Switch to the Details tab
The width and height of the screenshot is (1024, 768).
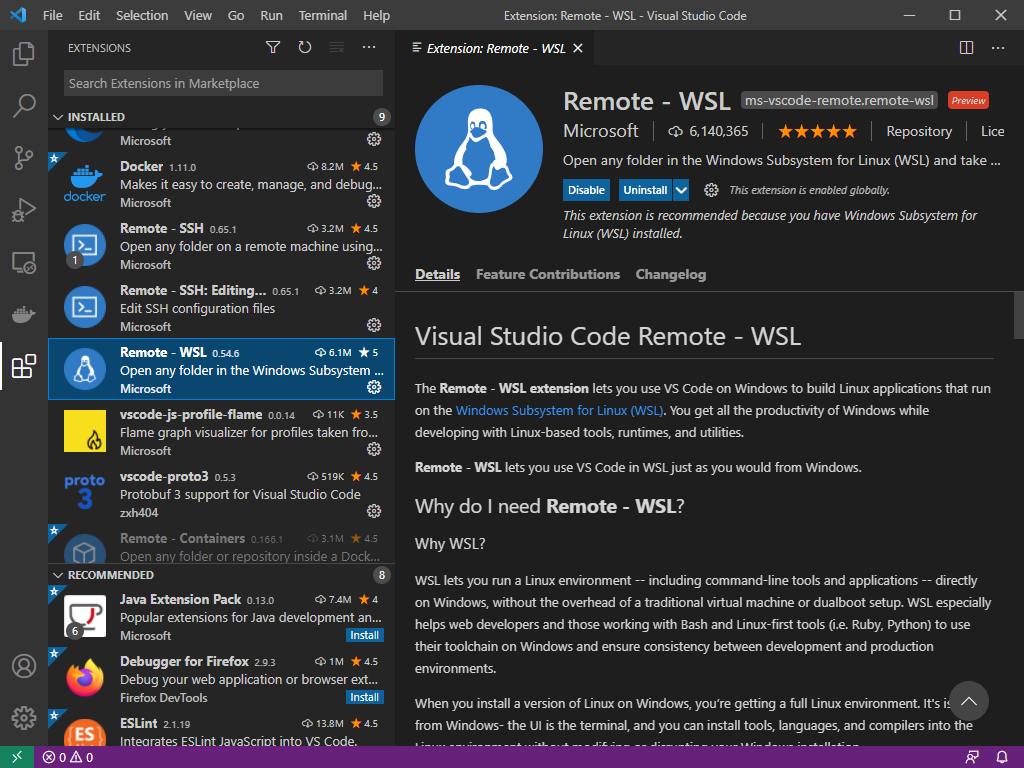[x=438, y=274]
